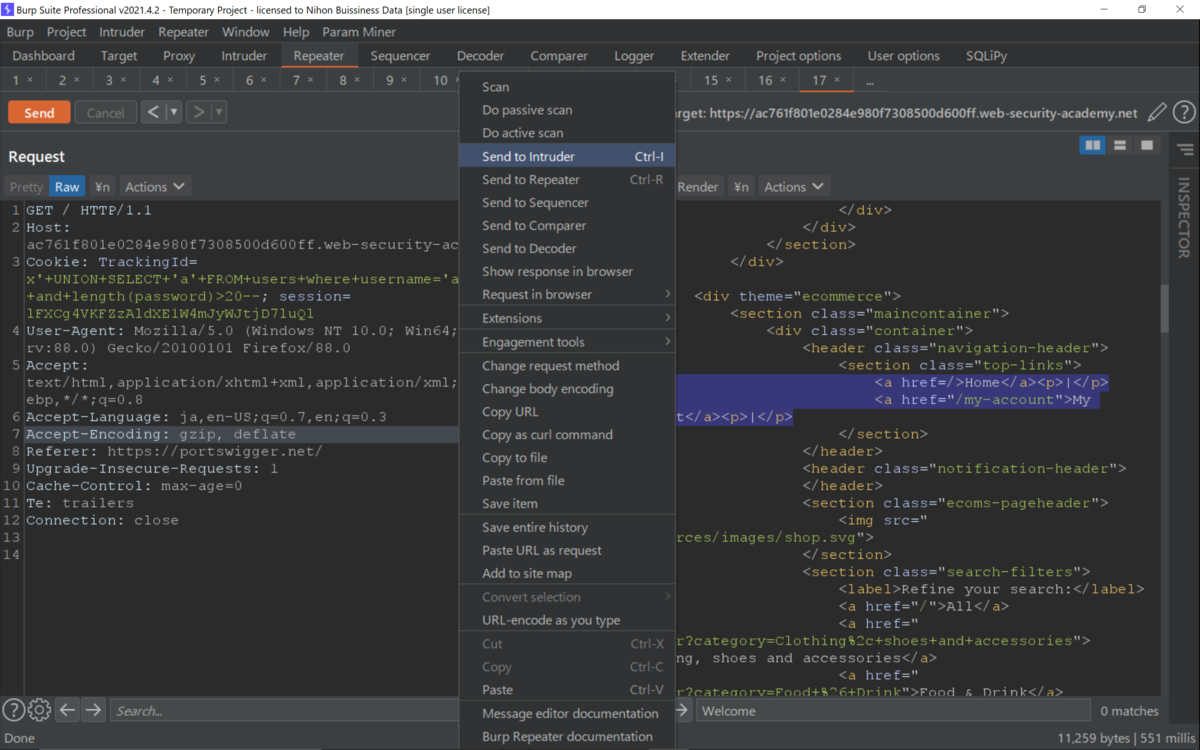This screenshot has width=1200, height=750.
Task: Expand Engagement tools submenu
Action: (x=567, y=342)
